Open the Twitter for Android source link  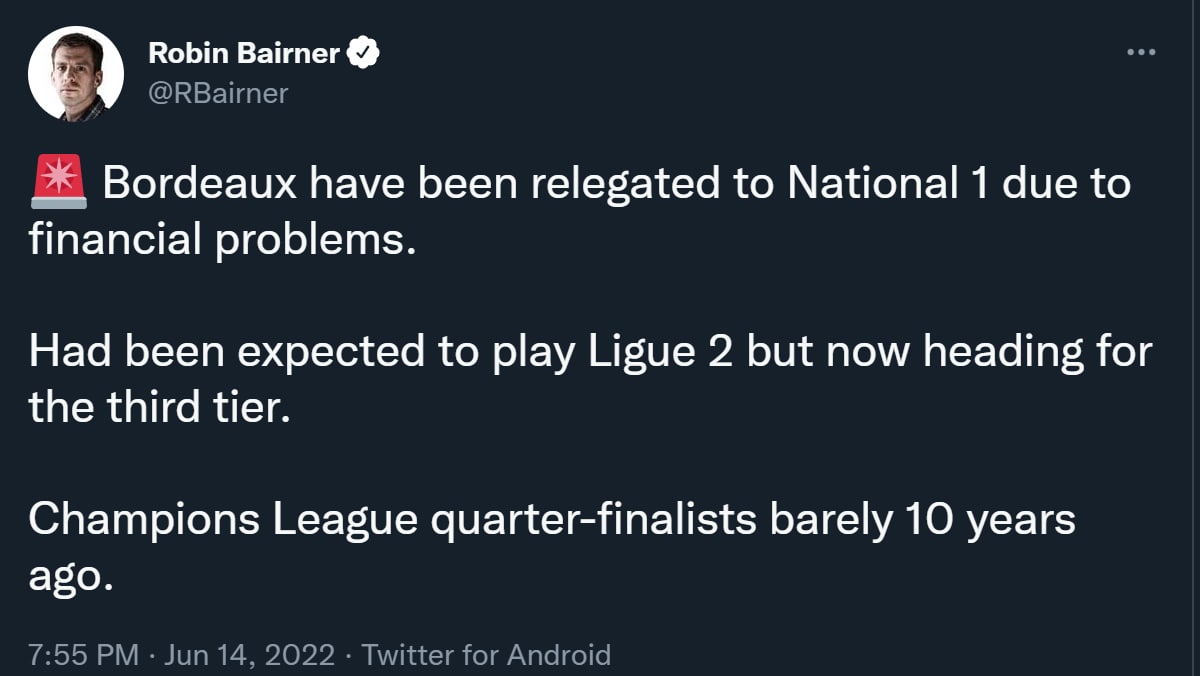(486, 655)
